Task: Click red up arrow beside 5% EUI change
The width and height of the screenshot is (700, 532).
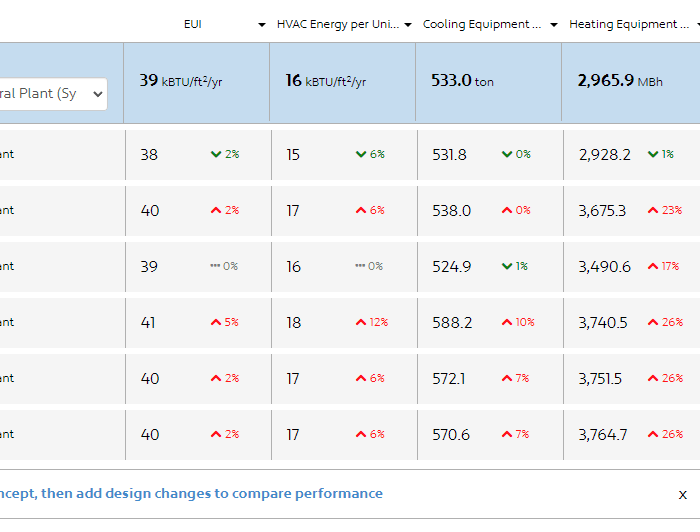Action: click(x=216, y=323)
